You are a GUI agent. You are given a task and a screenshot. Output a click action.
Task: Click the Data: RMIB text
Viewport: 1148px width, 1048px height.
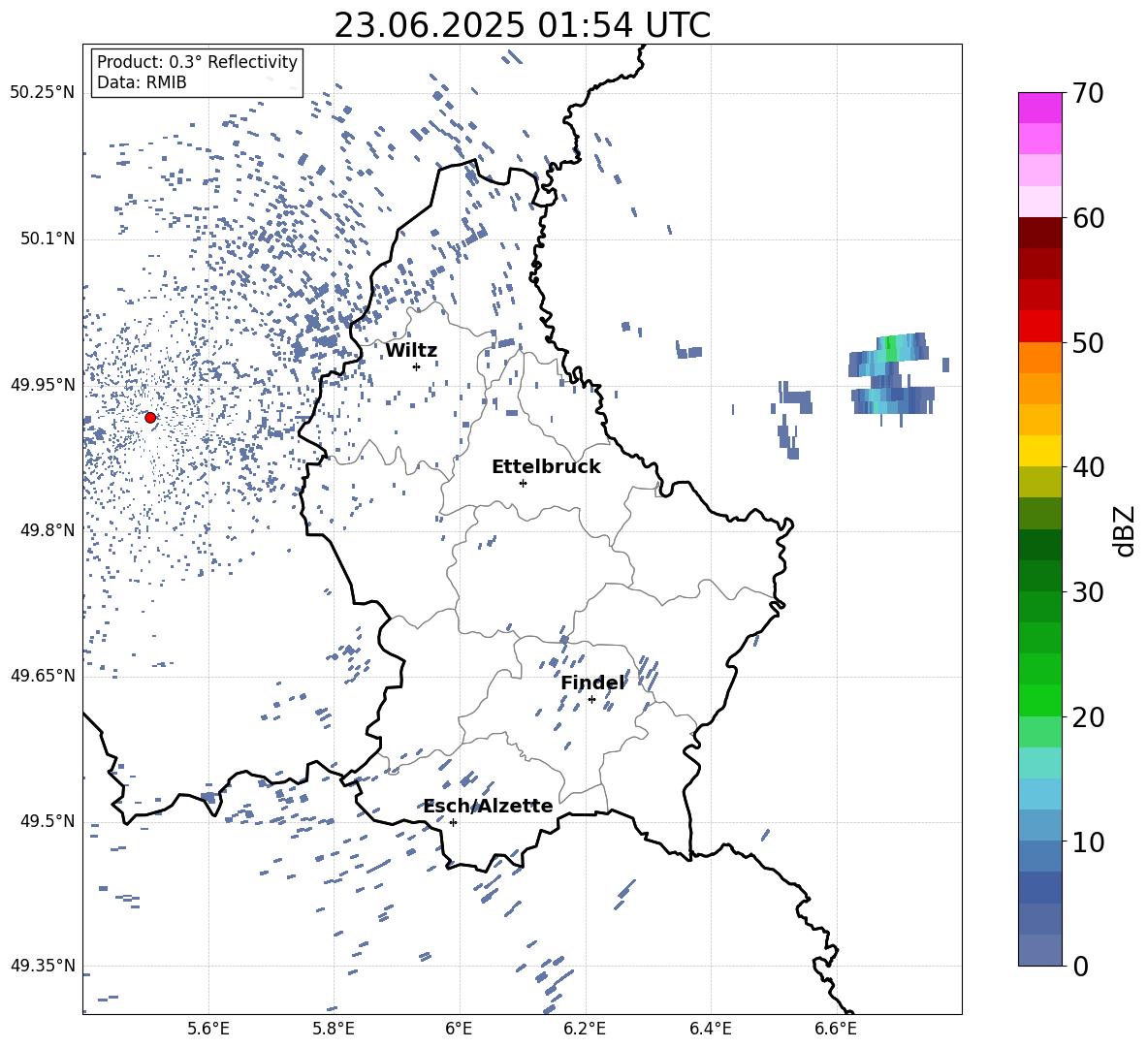coord(142,82)
